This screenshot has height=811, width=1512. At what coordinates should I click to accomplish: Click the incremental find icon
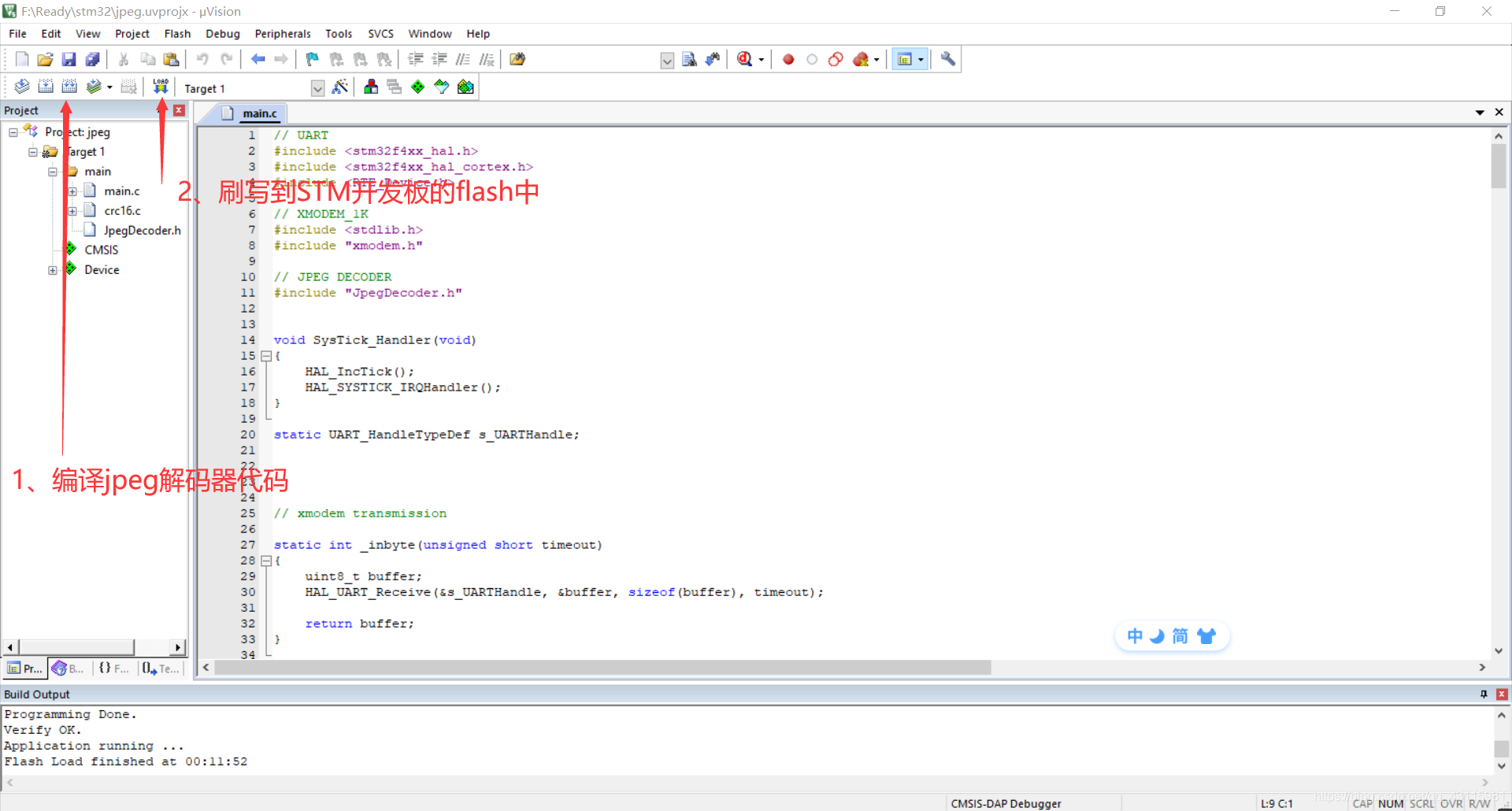pos(713,59)
